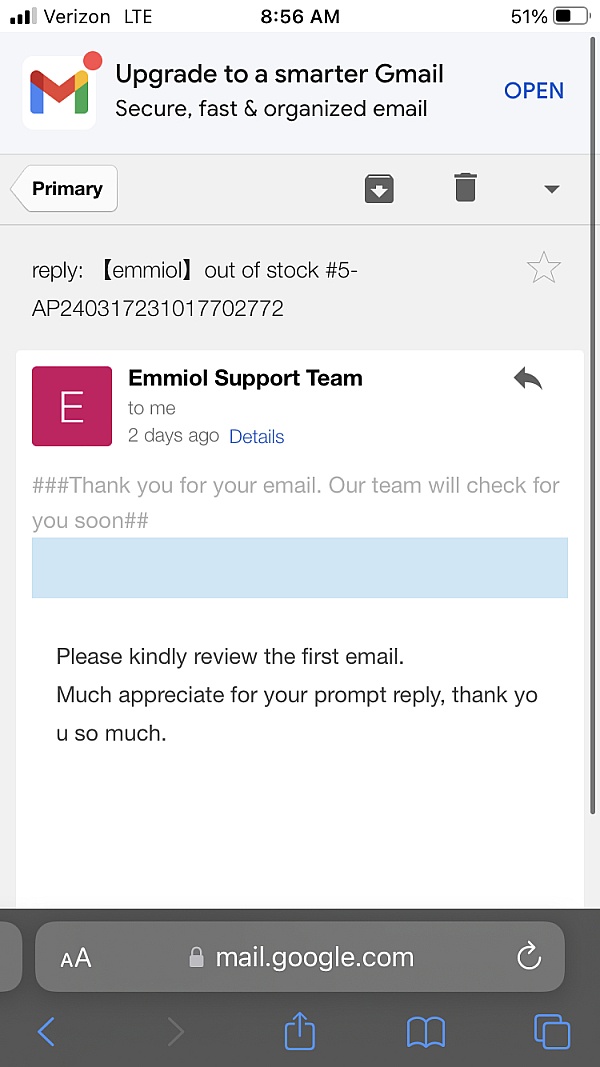Screen dimensions: 600x1067
Task: Expand sender Details
Action: (257, 437)
